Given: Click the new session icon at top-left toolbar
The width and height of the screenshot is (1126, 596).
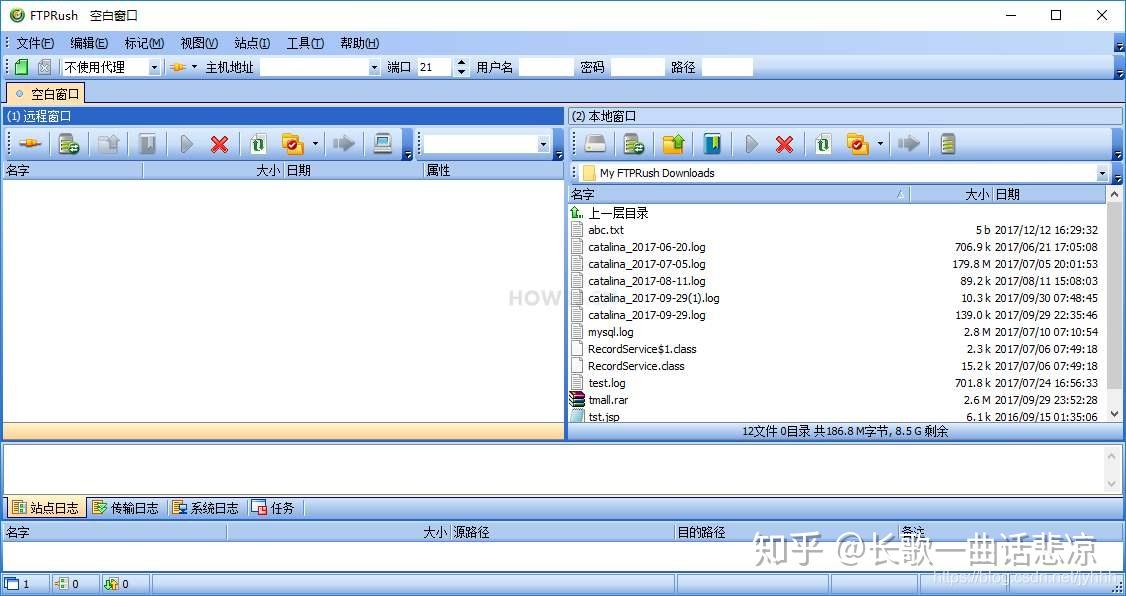Looking at the screenshot, I should [x=20, y=66].
